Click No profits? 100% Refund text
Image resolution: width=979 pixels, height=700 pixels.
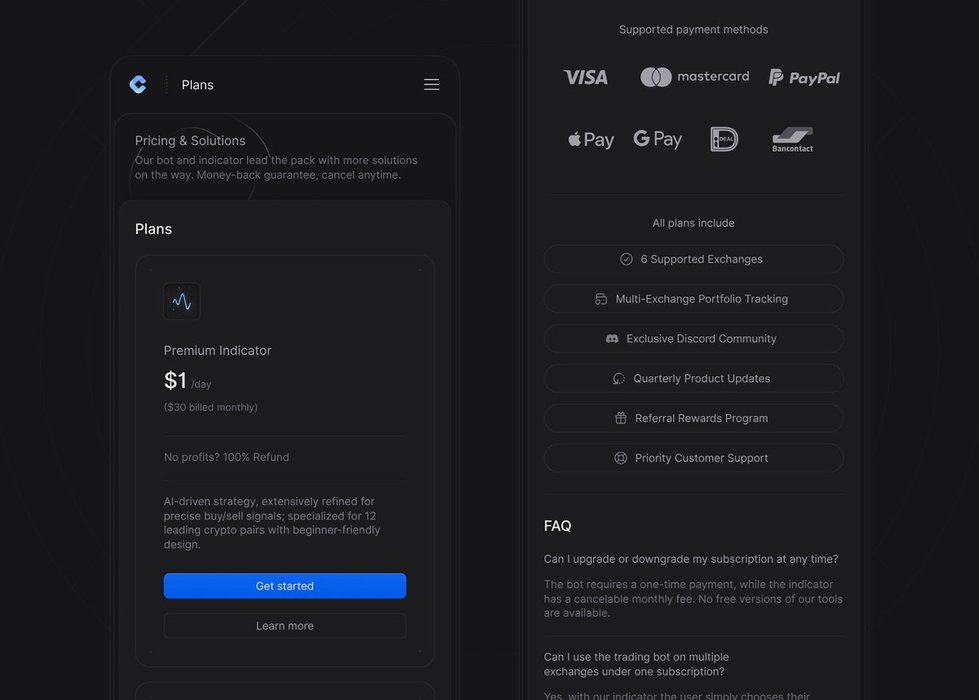tap(226, 457)
